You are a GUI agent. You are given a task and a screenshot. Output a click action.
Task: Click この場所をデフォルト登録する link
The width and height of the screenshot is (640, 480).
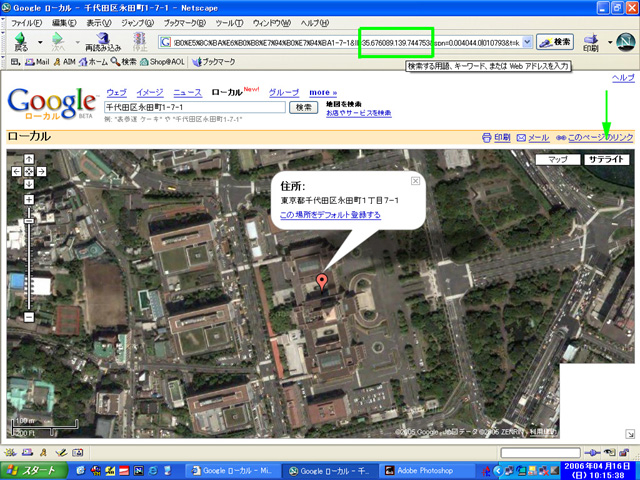point(330,215)
